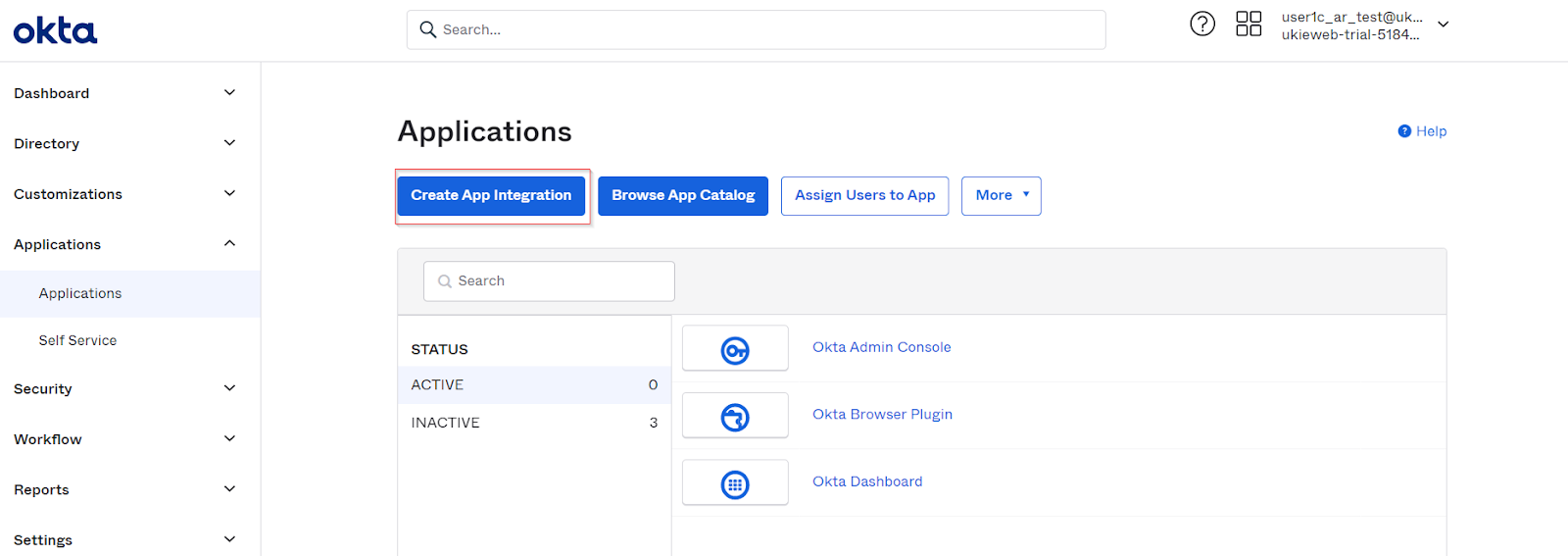Viewport: 1568px width, 556px height.
Task: Click the blue Help question icon
Action: (1404, 131)
